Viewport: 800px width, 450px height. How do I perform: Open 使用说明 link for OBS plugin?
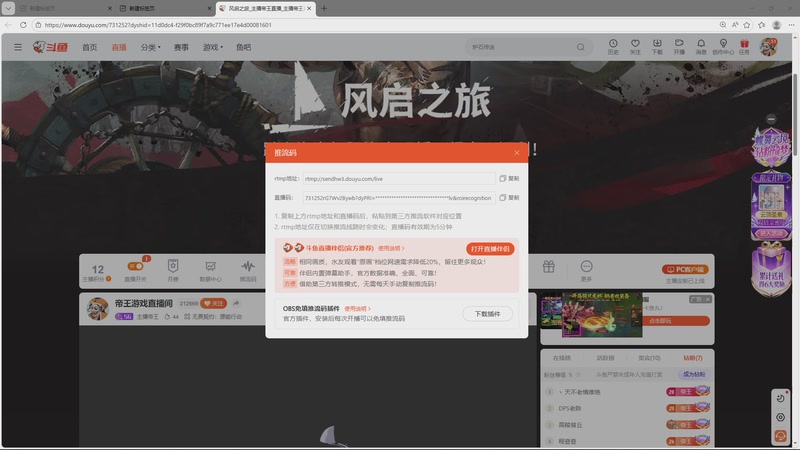click(x=357, y=309)
